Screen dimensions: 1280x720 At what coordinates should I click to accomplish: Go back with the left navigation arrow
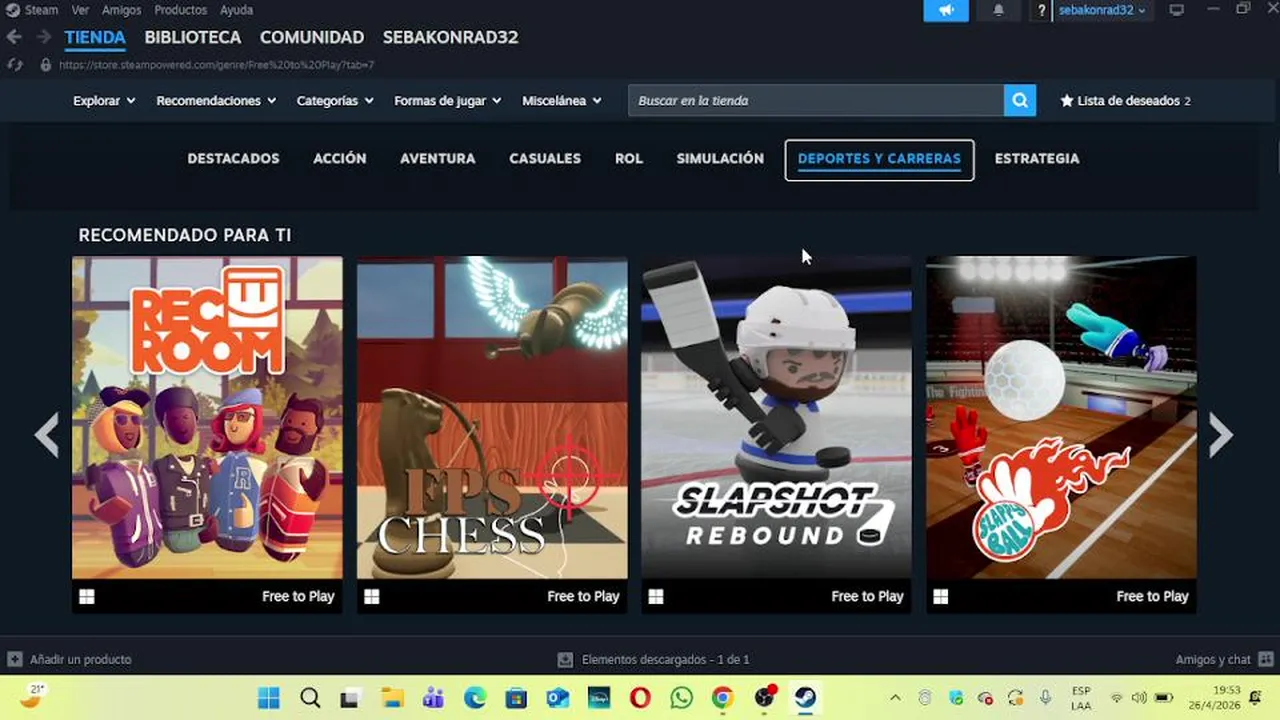pos(14,37)
